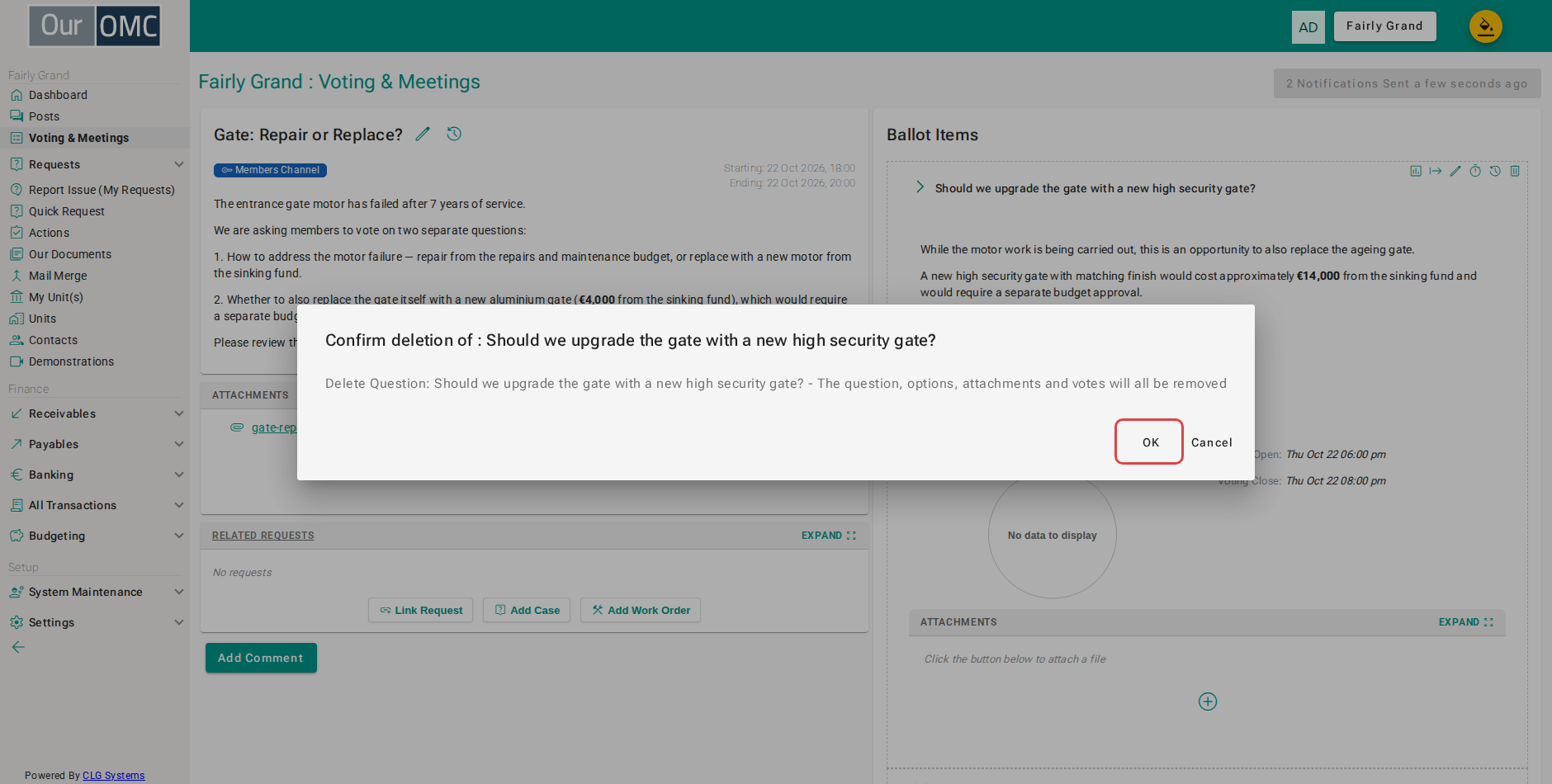Expand the ballot Attachments section

[x=1466, y=622]
